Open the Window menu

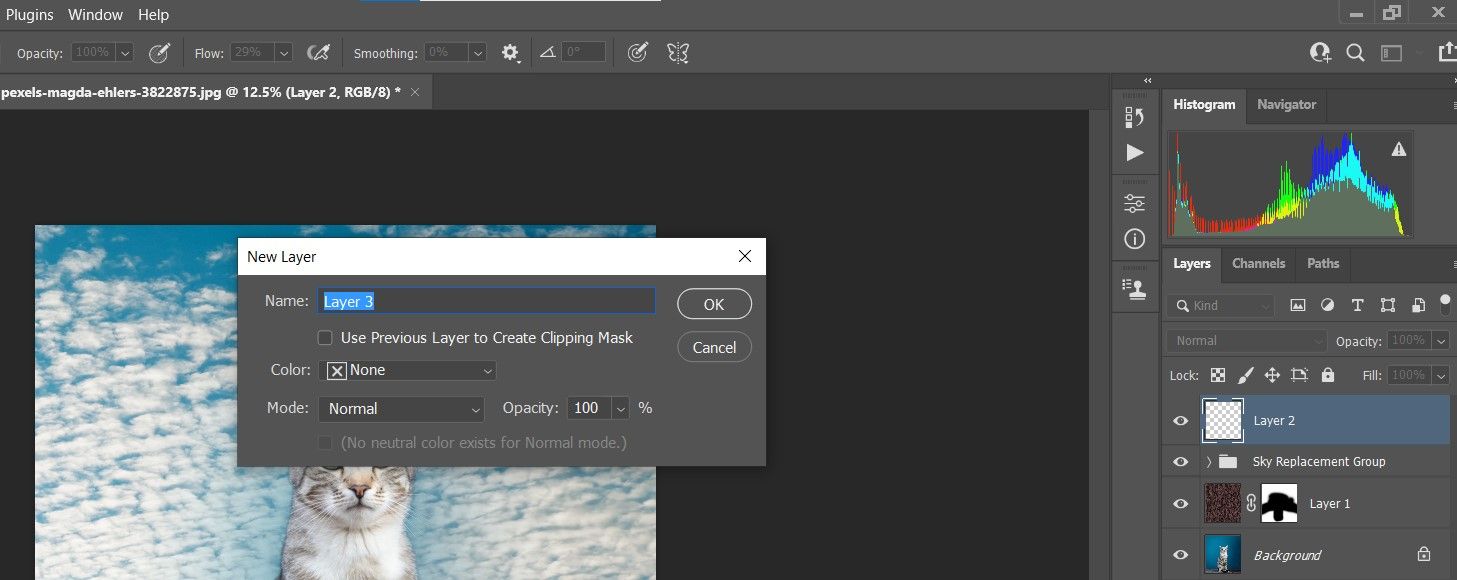coord(97,15)
